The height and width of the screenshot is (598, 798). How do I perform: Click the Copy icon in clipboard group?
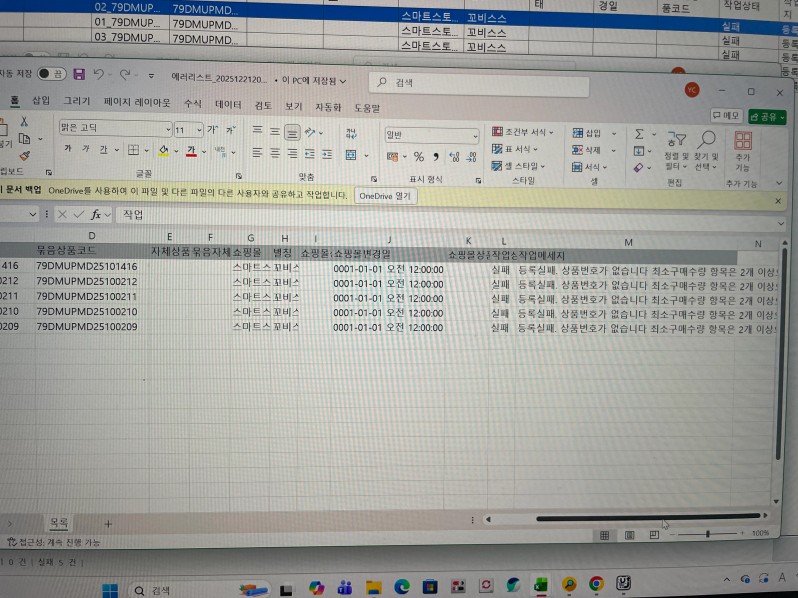coord(24,138)
